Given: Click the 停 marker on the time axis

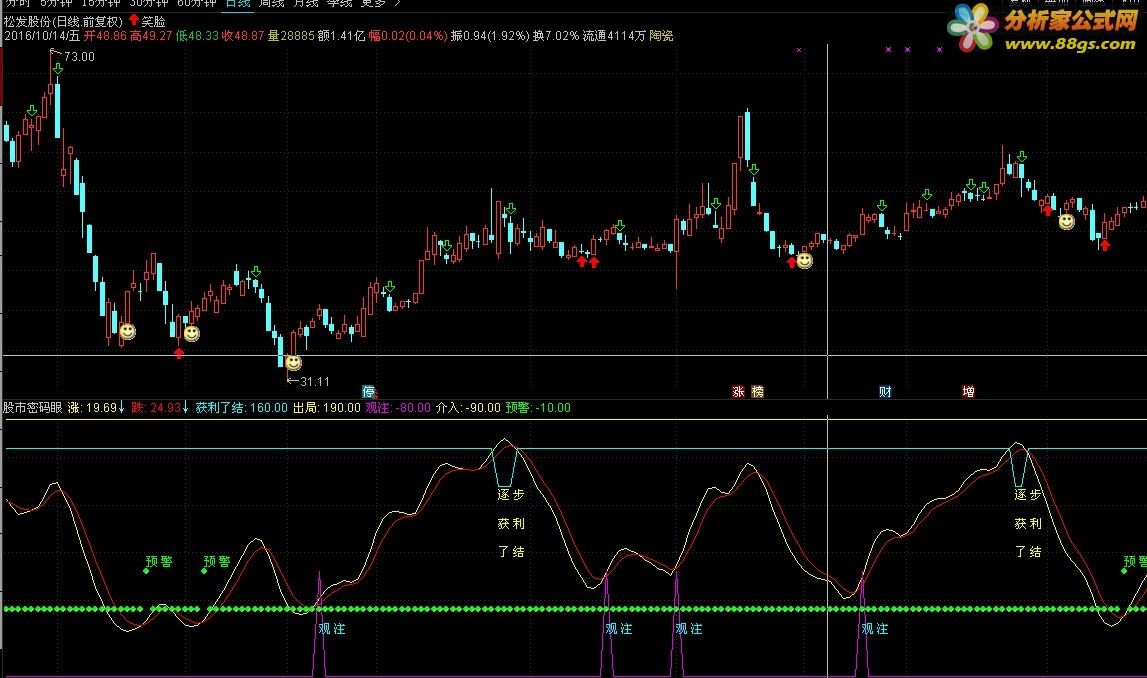Looking at the screenshot, I should pos(369,392).
